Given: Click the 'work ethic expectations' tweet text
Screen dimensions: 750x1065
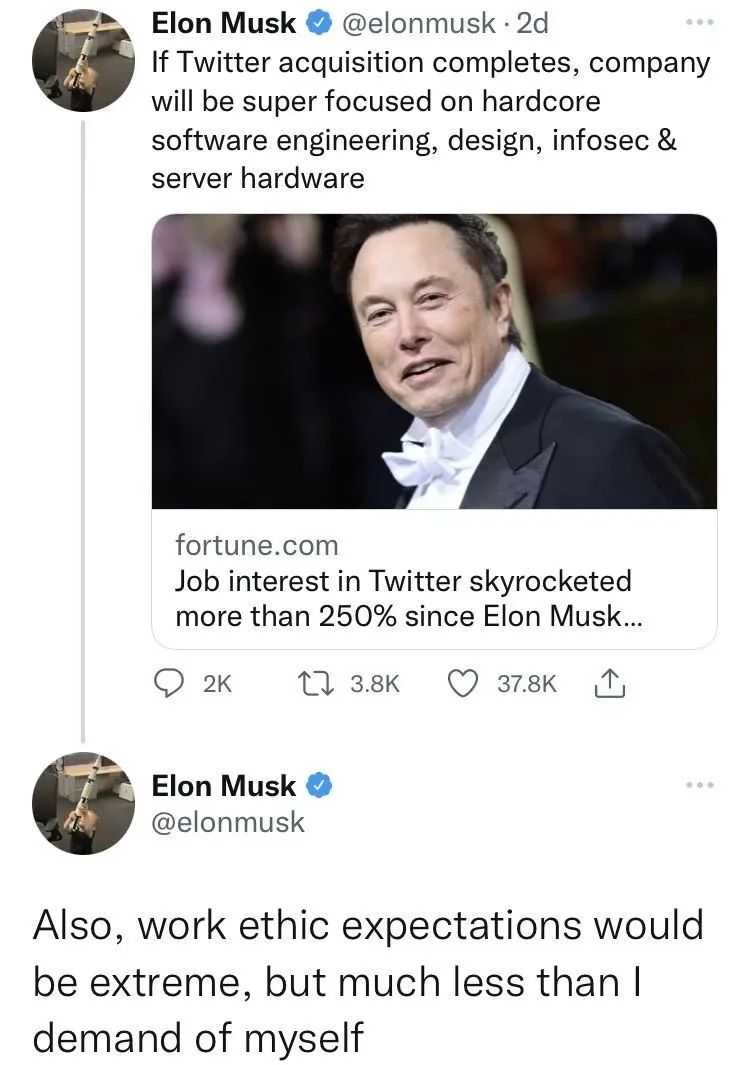Looking at the screenshot, I should tap(368, 981).
